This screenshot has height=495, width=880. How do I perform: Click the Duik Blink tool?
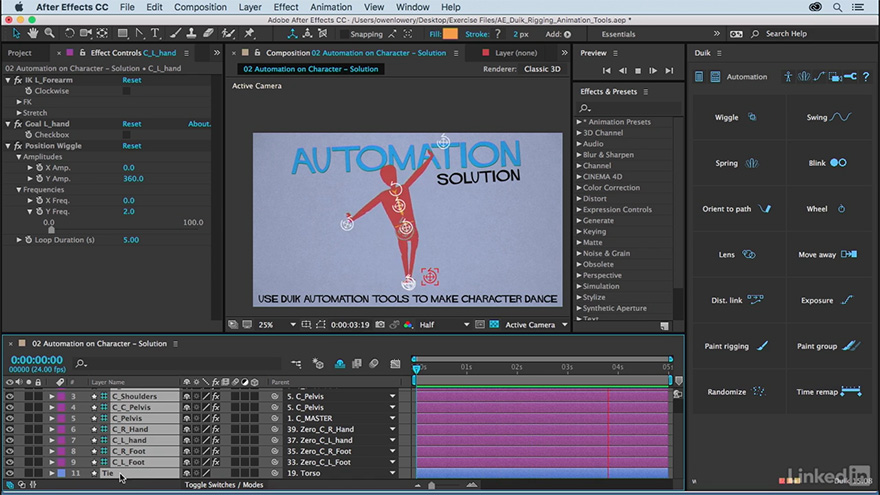(827, 163)
